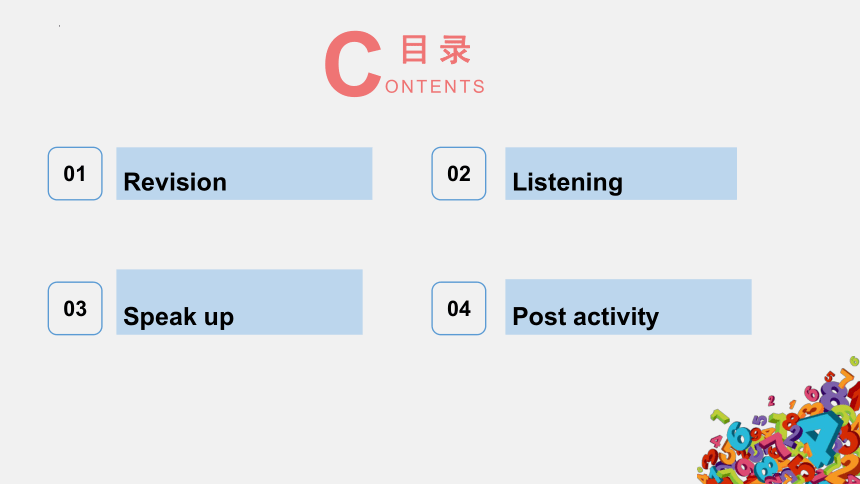
Task: Click the 04 number box
Action: coord(459,308)
